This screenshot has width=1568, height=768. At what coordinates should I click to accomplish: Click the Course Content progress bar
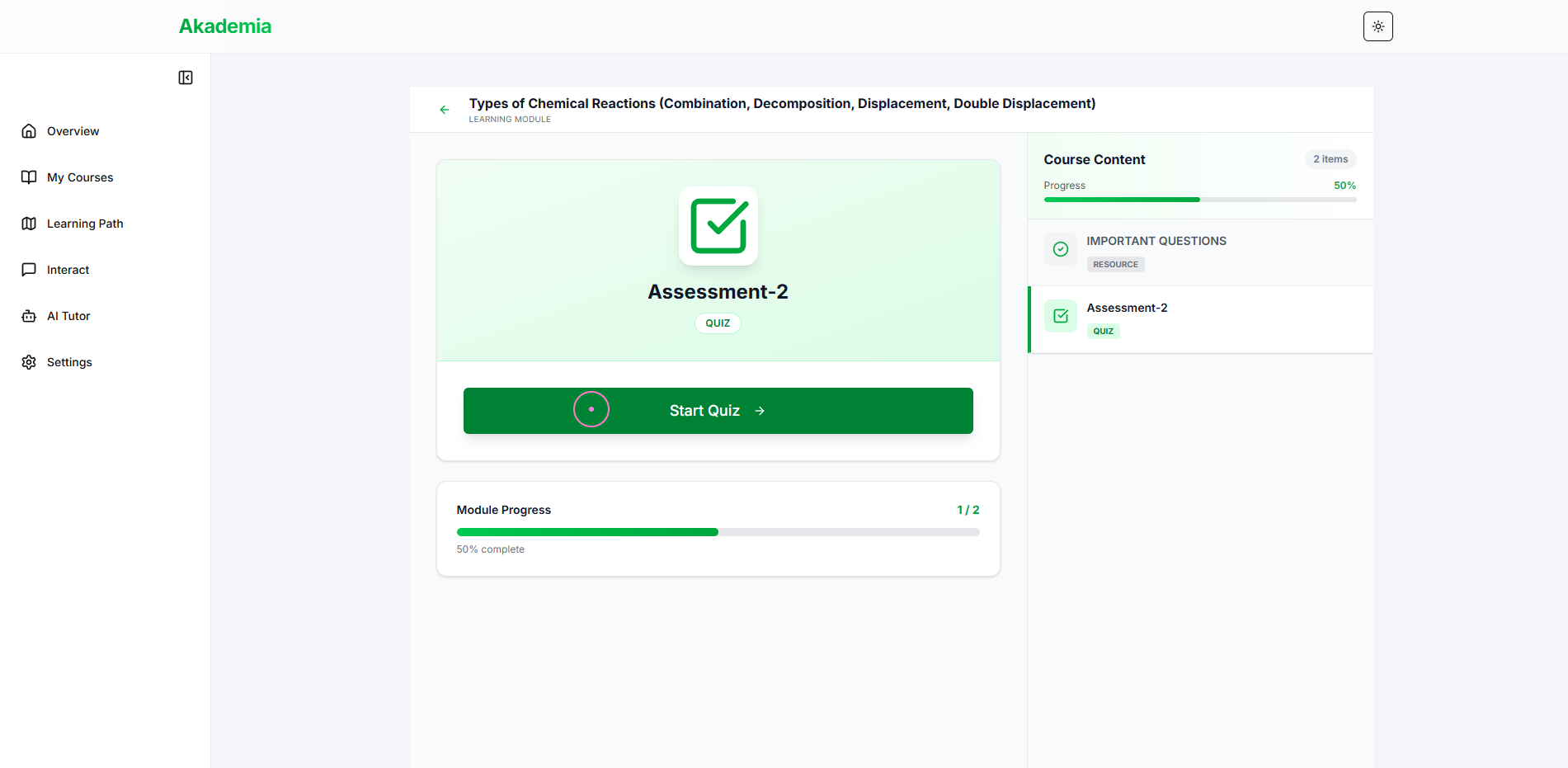1199,200
